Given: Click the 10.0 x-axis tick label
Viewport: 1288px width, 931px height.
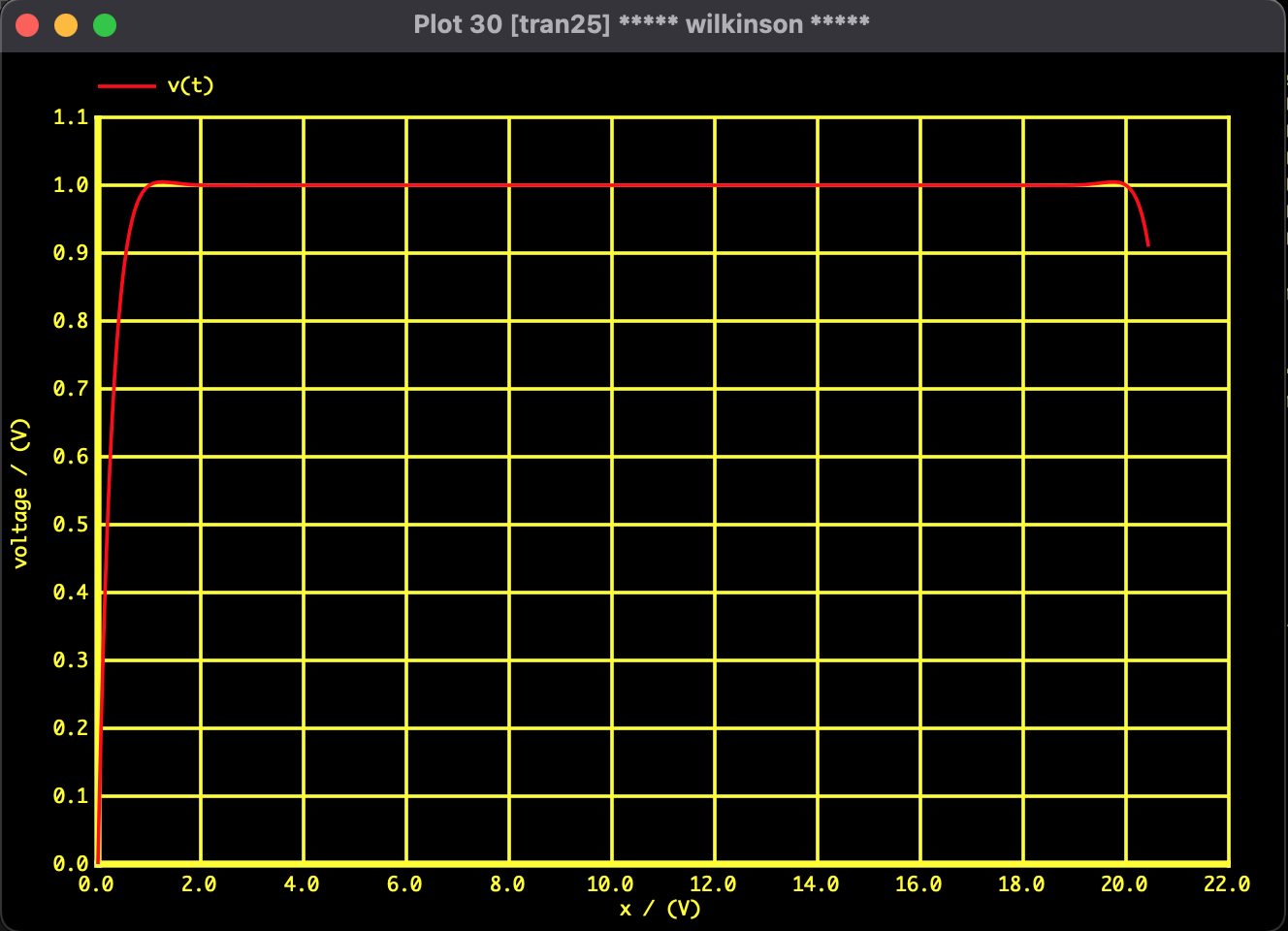Looking at the screenshot, I should 612,883.
